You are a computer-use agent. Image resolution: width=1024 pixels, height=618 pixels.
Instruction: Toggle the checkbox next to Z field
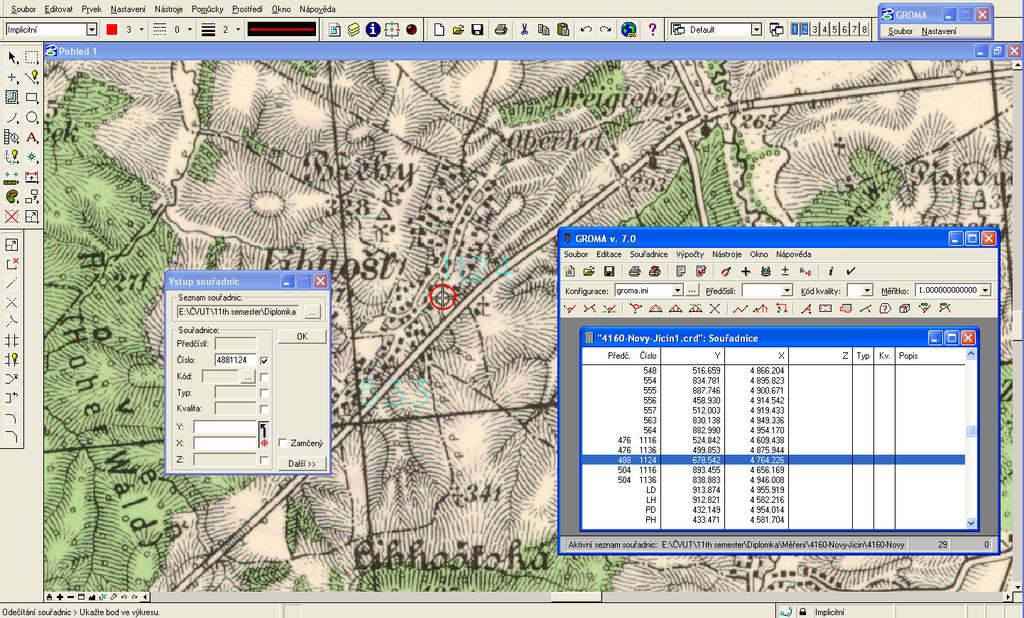tap(264, 460)
